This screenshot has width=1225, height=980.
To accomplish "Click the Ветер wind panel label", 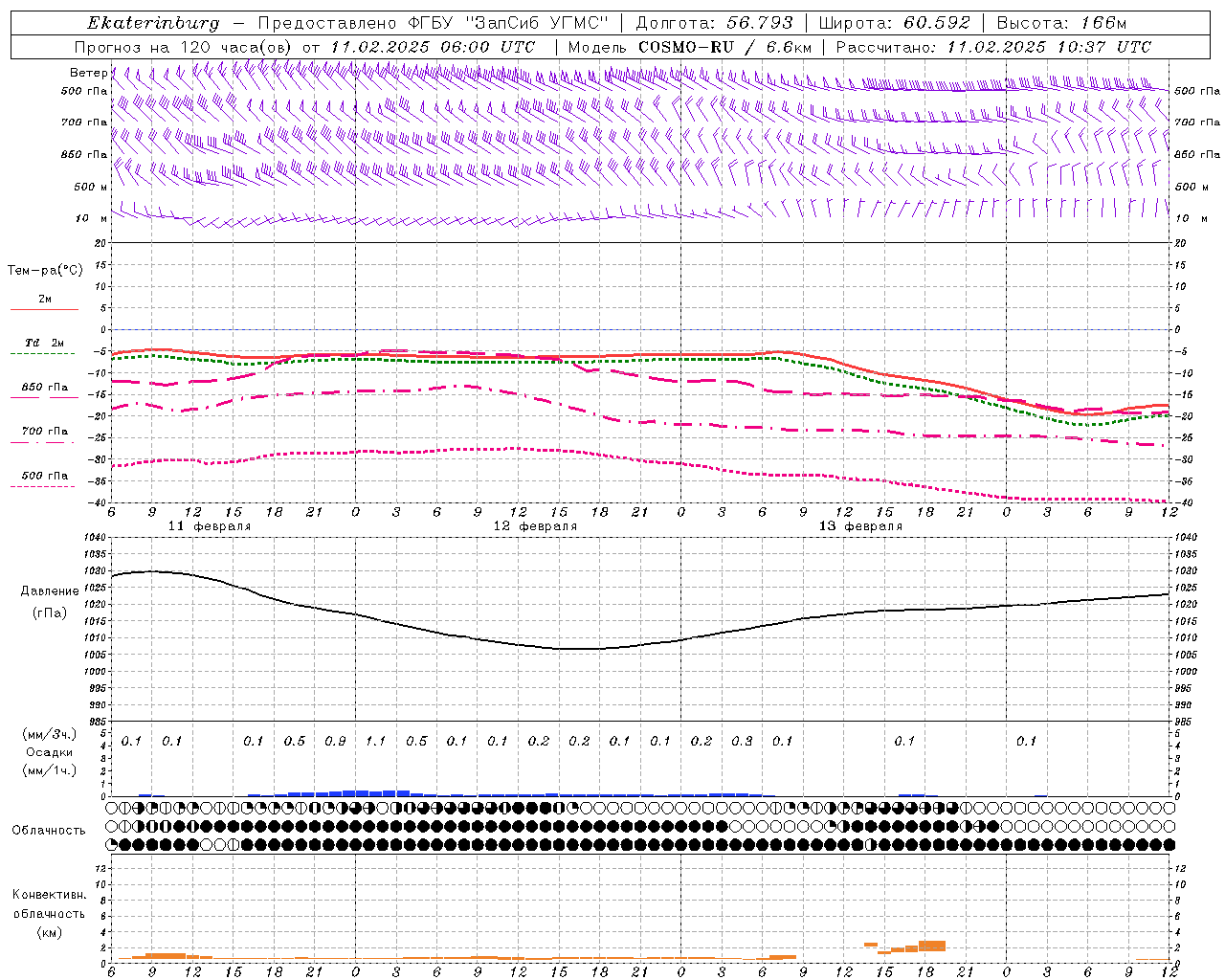I will pos(88,73).
